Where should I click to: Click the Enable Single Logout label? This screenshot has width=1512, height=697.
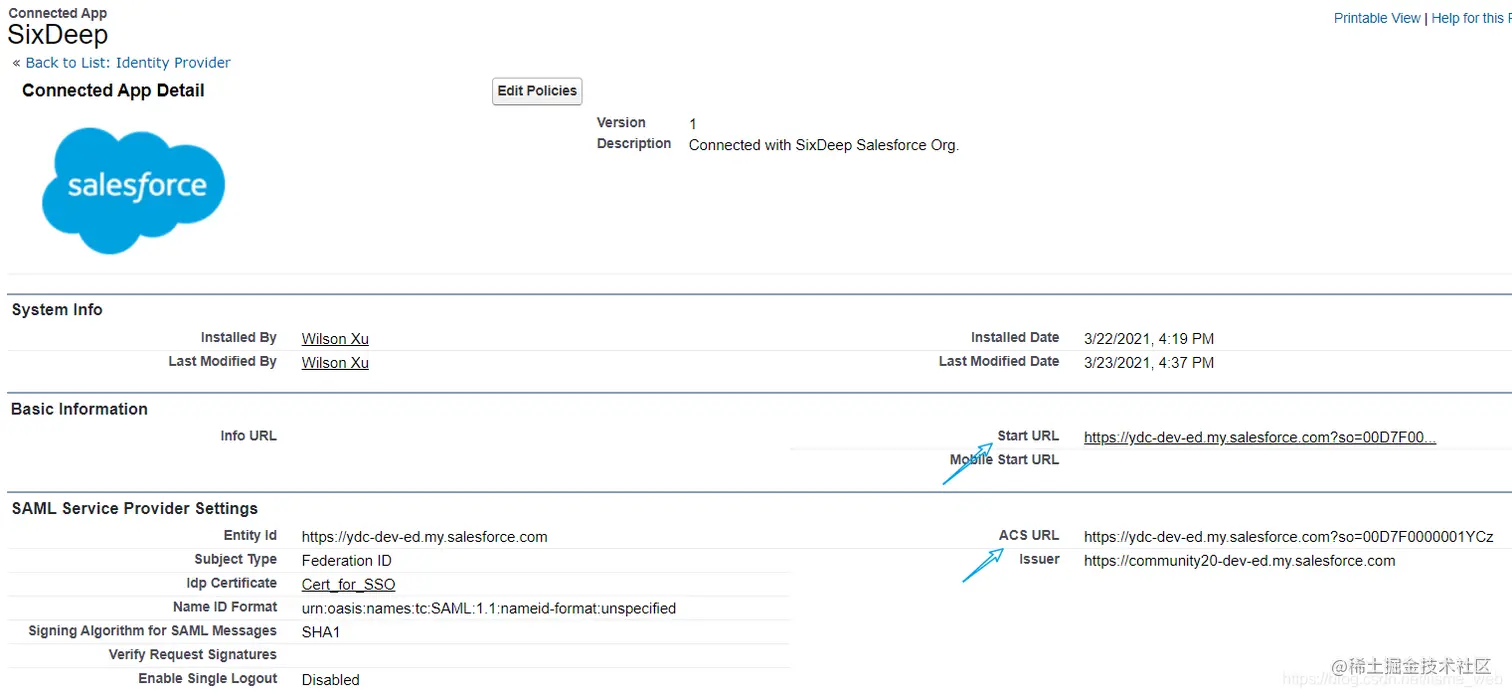[x=207, y=679]
